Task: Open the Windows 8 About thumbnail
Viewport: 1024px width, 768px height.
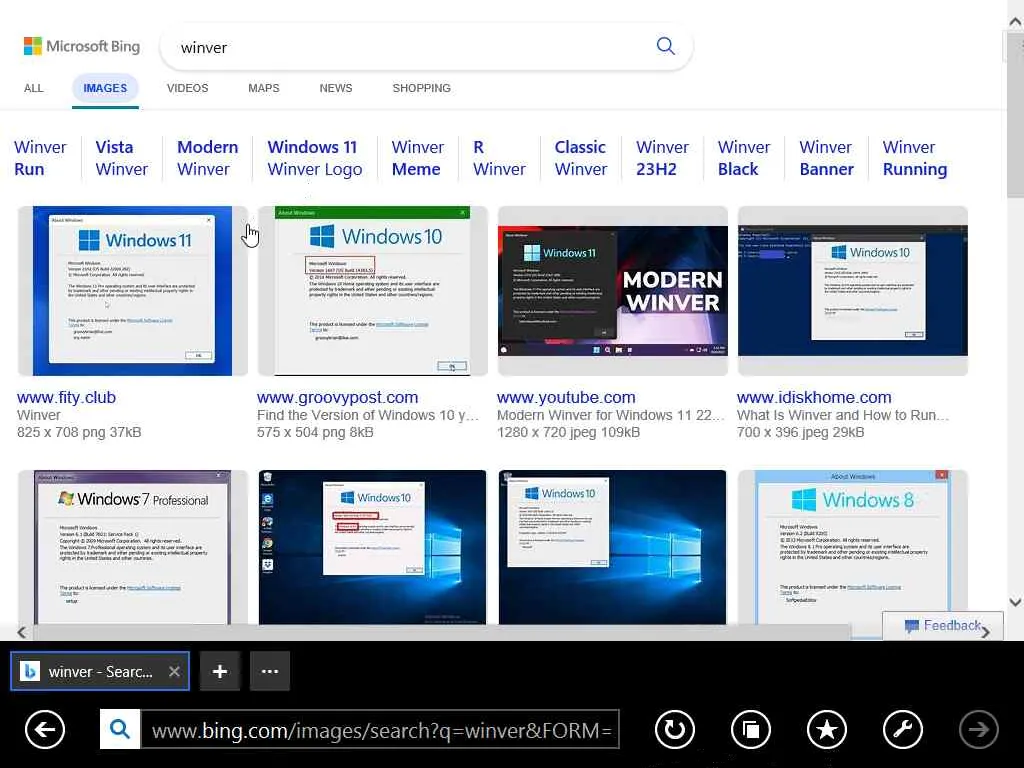Action: (852, 547)
